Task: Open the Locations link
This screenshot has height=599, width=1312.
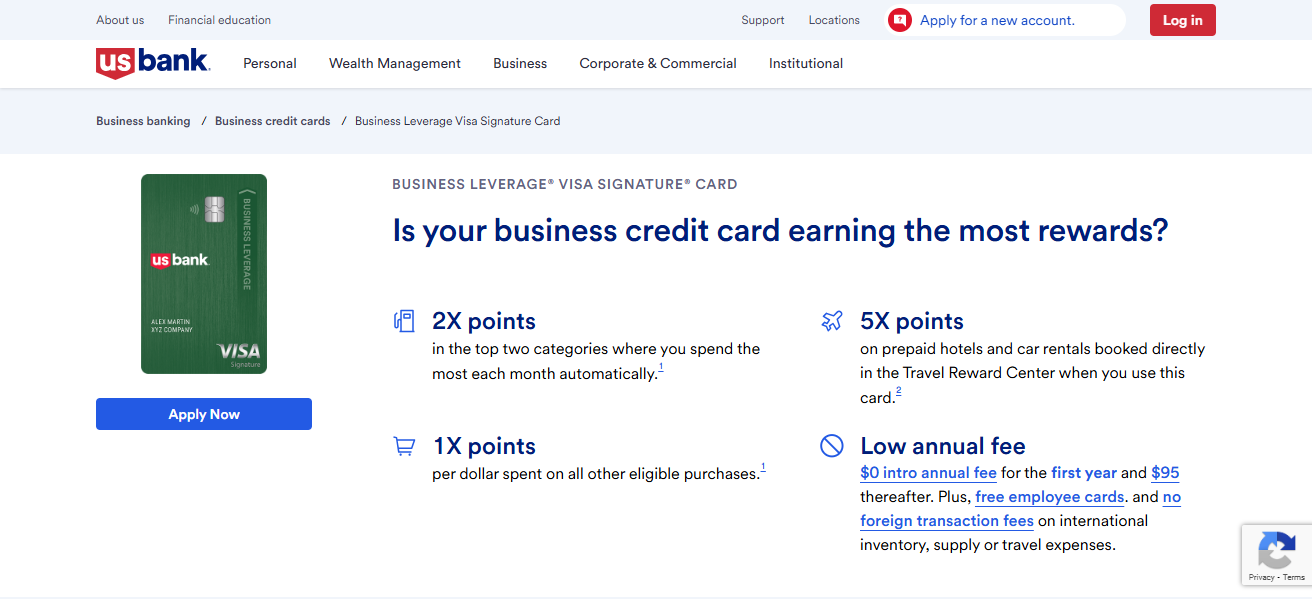Action: [834, 20]
